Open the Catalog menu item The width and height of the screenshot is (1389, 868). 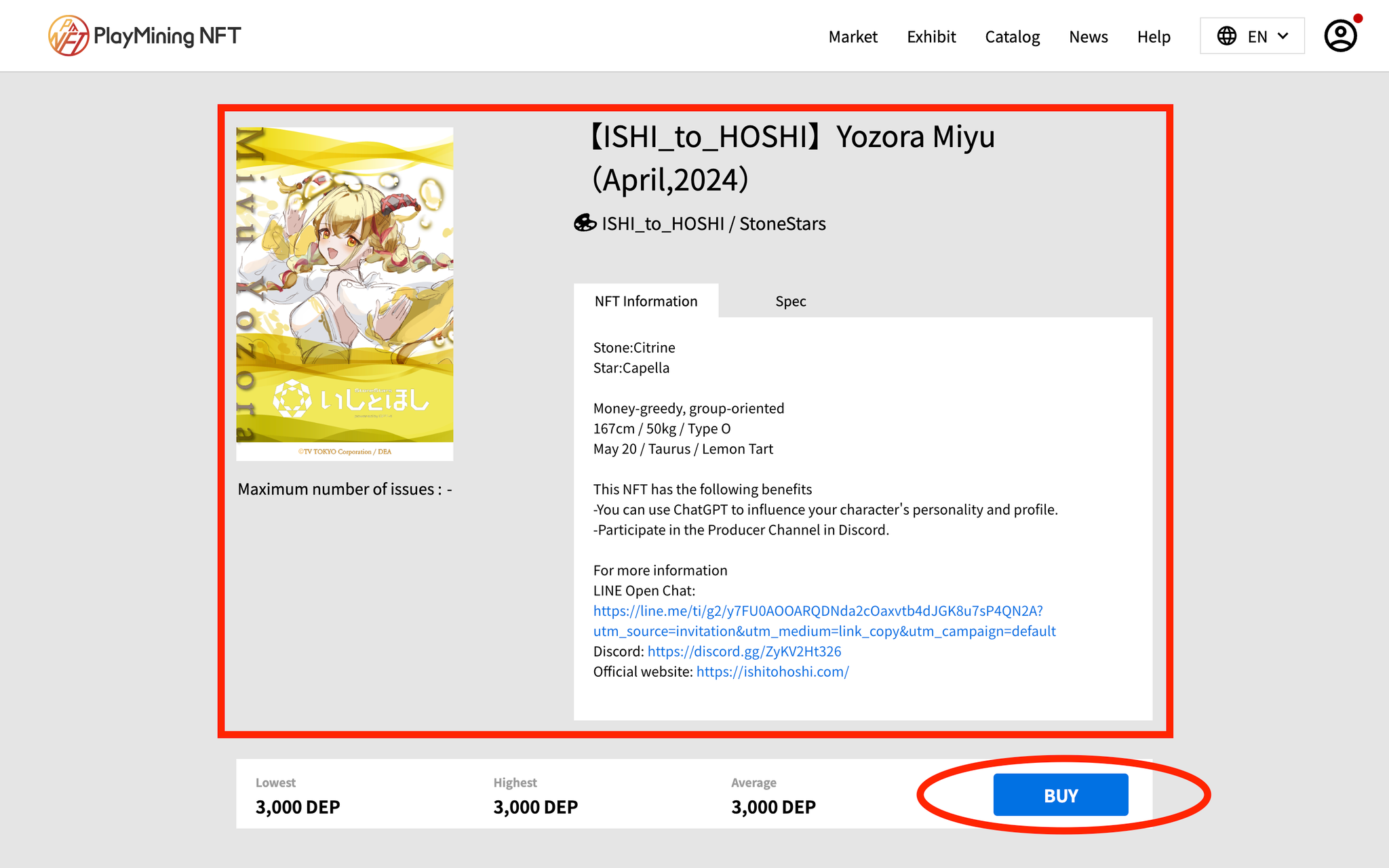coord(1012,37)
